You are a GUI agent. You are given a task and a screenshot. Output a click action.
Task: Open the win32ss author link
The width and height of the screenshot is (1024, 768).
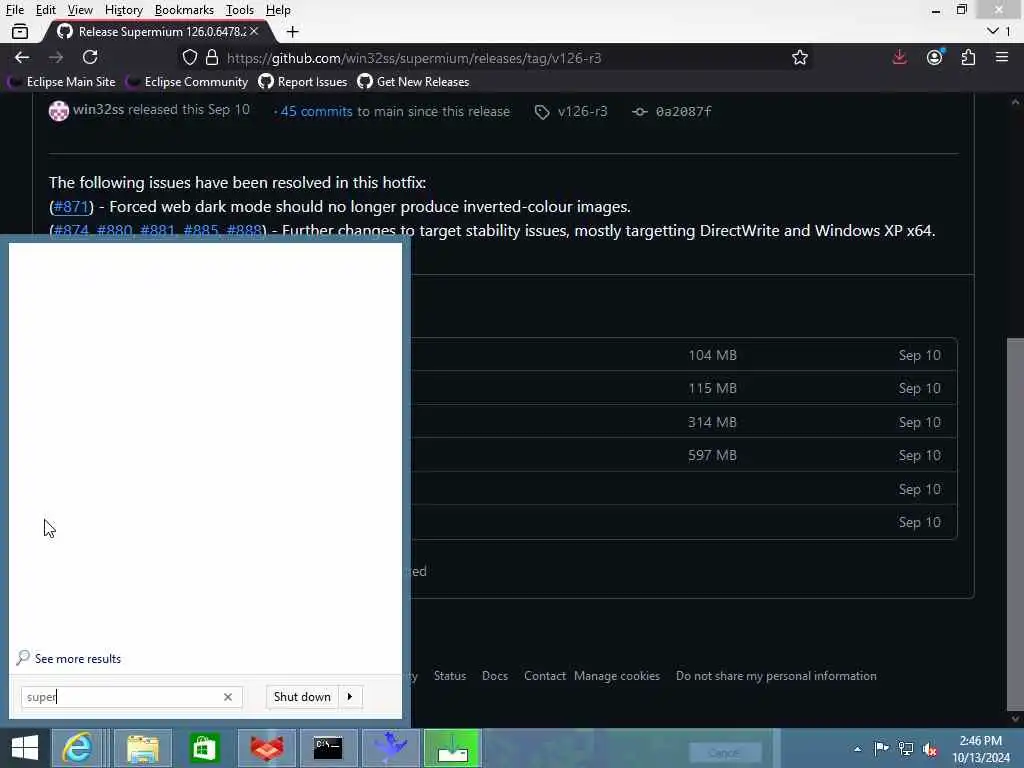(98, 110)
